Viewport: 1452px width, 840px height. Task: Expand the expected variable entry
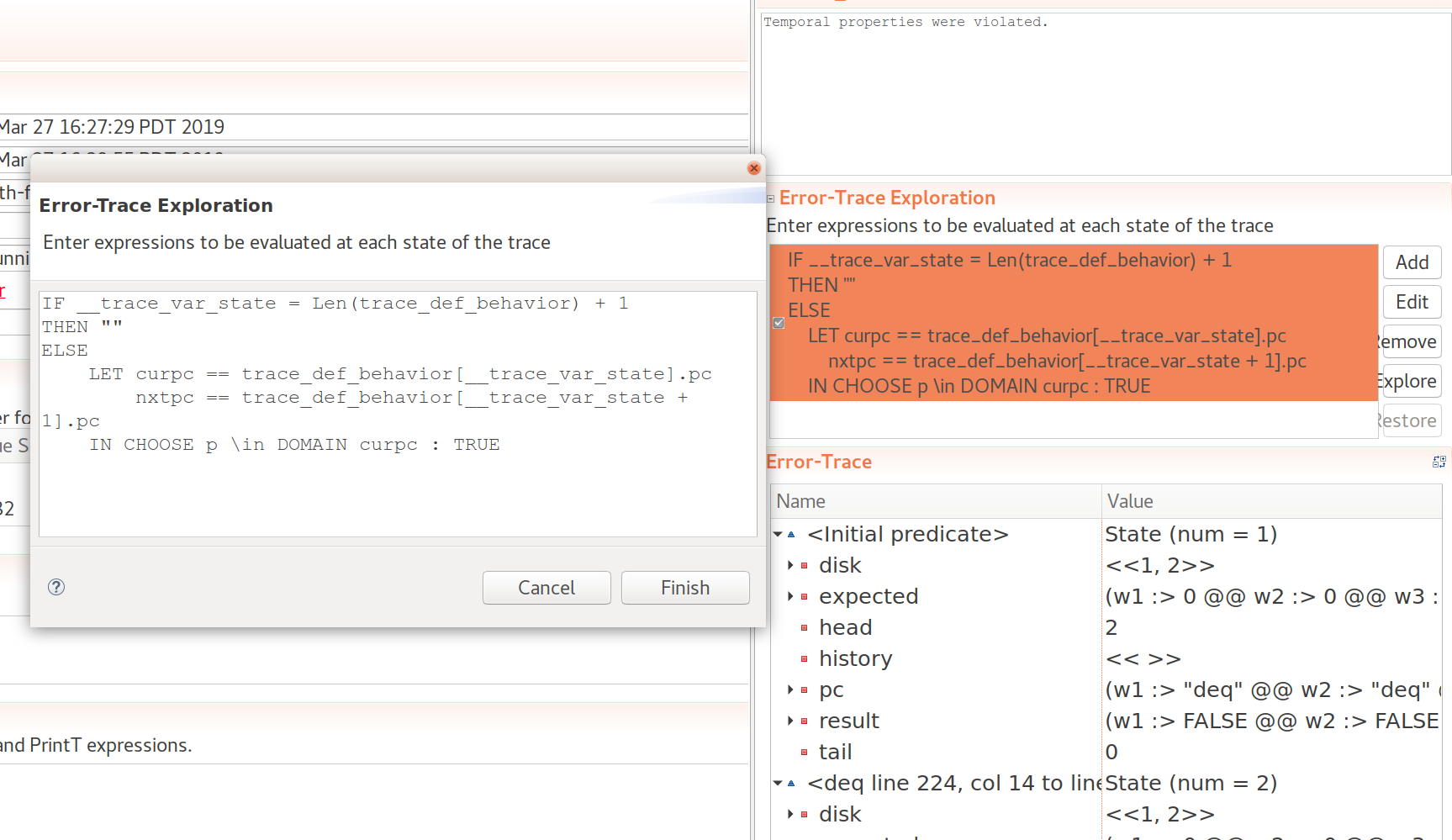[x=790, y=596]
